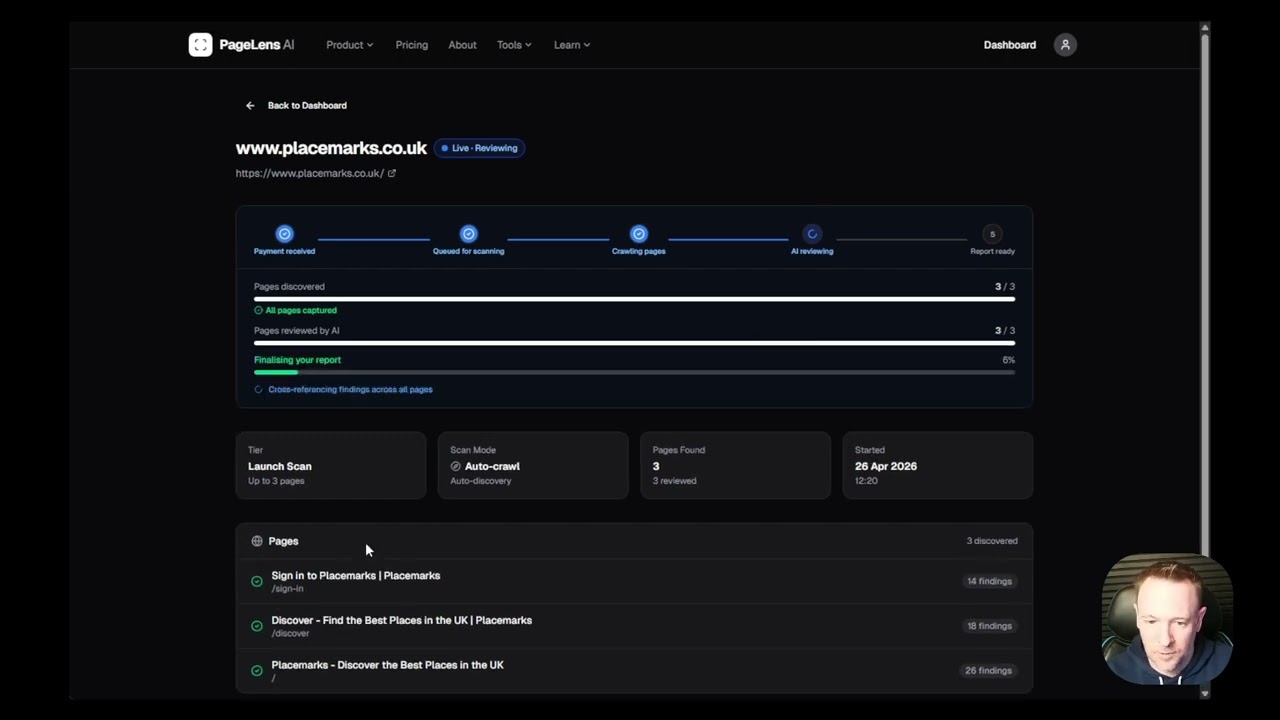This screenshot has height=720, width=1280.
Task: Click the Pages reviewed by AI progress bar
Action: tap(634, 343)
